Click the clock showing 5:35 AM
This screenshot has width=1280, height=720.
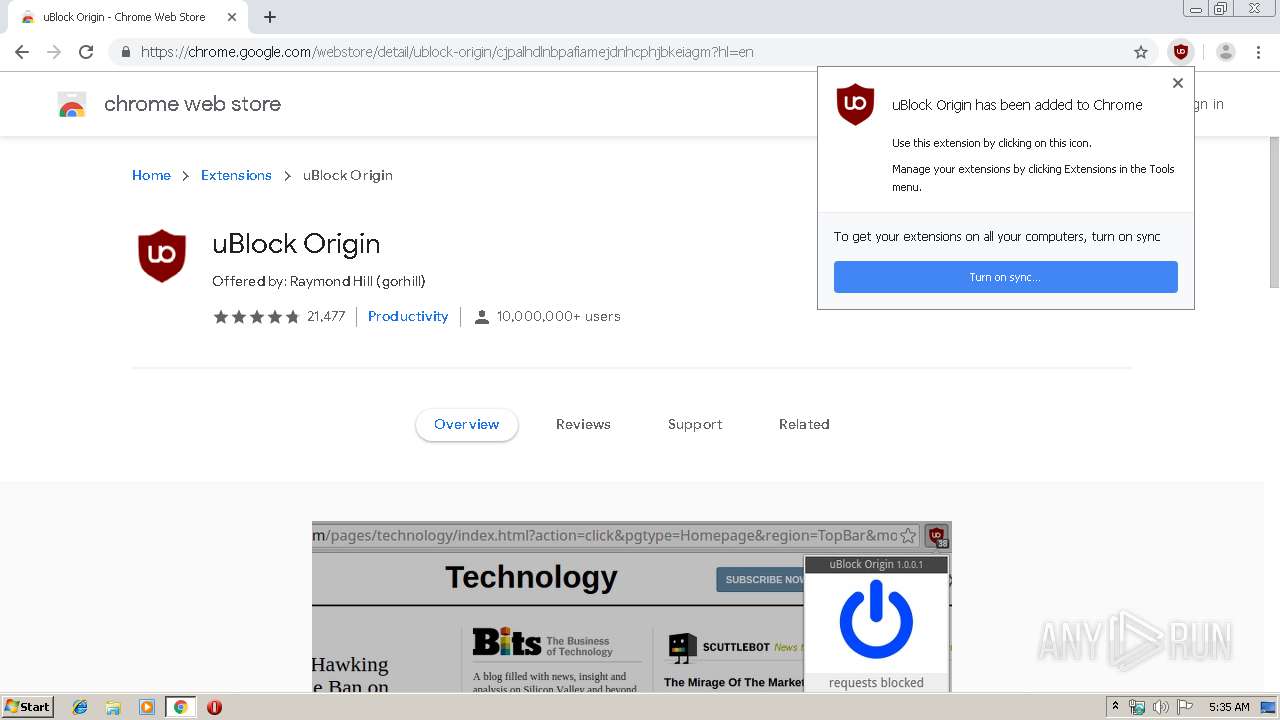click(1229, 707)
